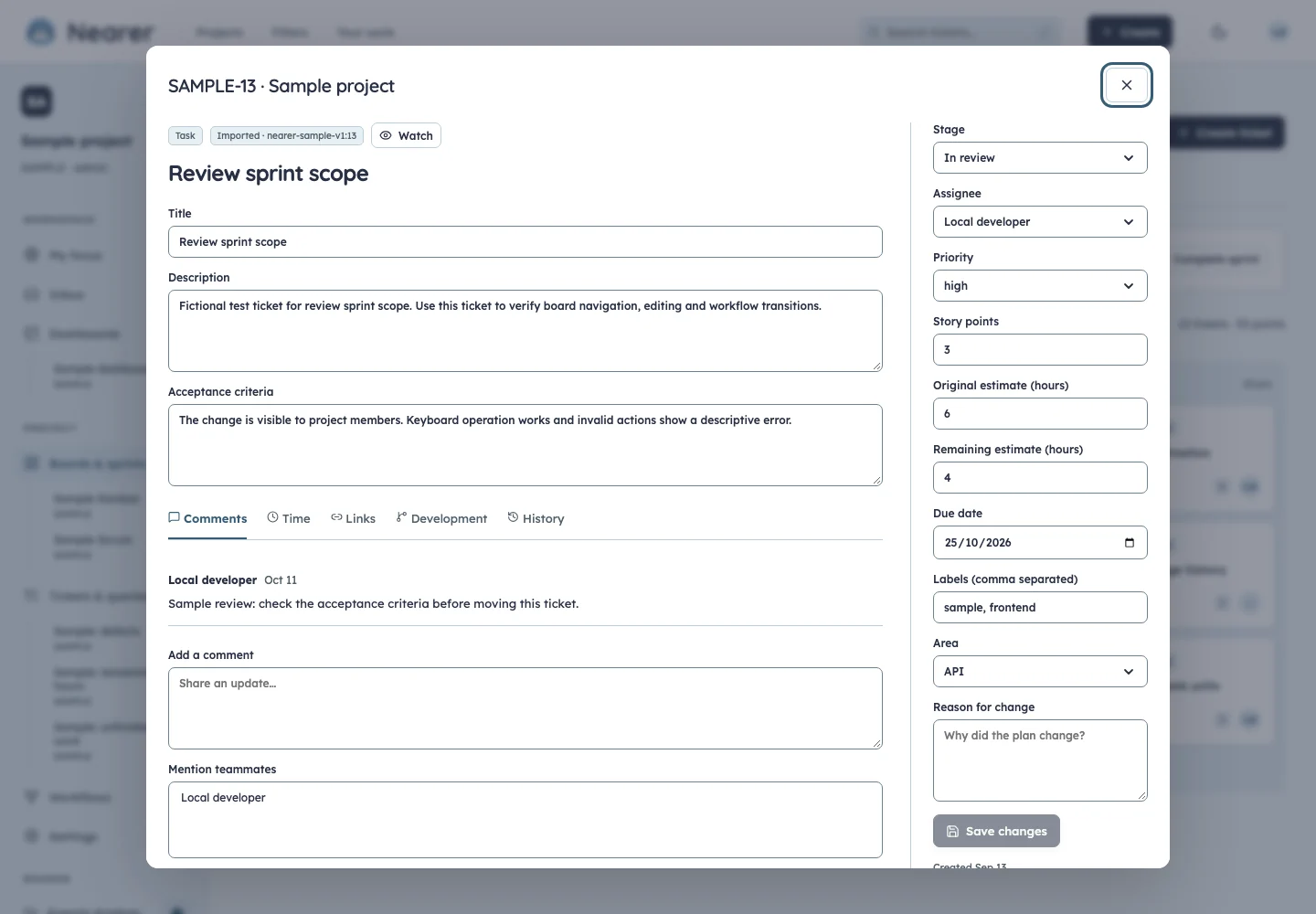The width and height of the screenshot is (1316, 914).
Task: Click the Add a comment box
Action: 525,708
